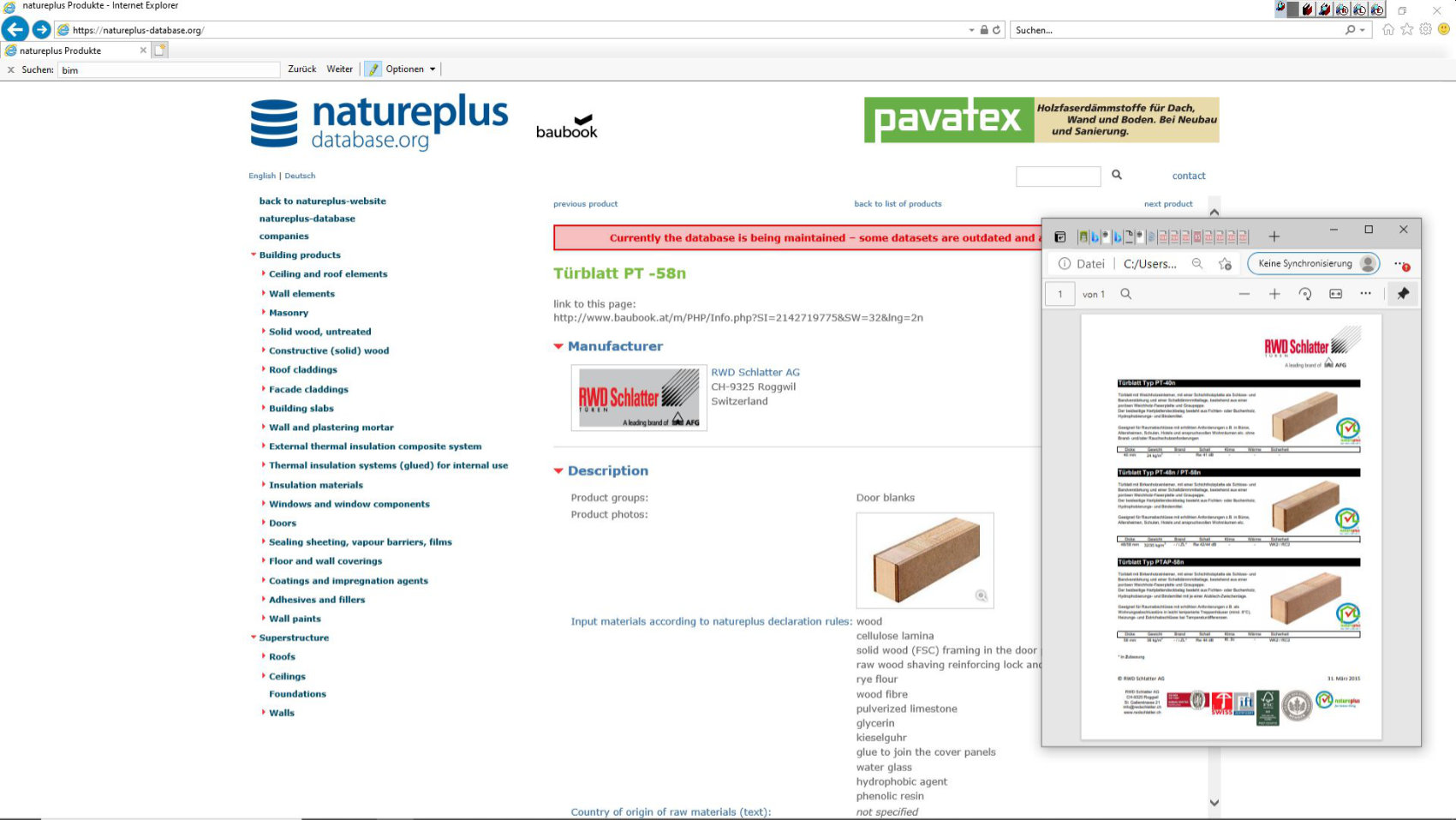Screen dimensions: 1456x820
Task: Zoom out on the PDF document
Action: click(x=1244, y=294)
